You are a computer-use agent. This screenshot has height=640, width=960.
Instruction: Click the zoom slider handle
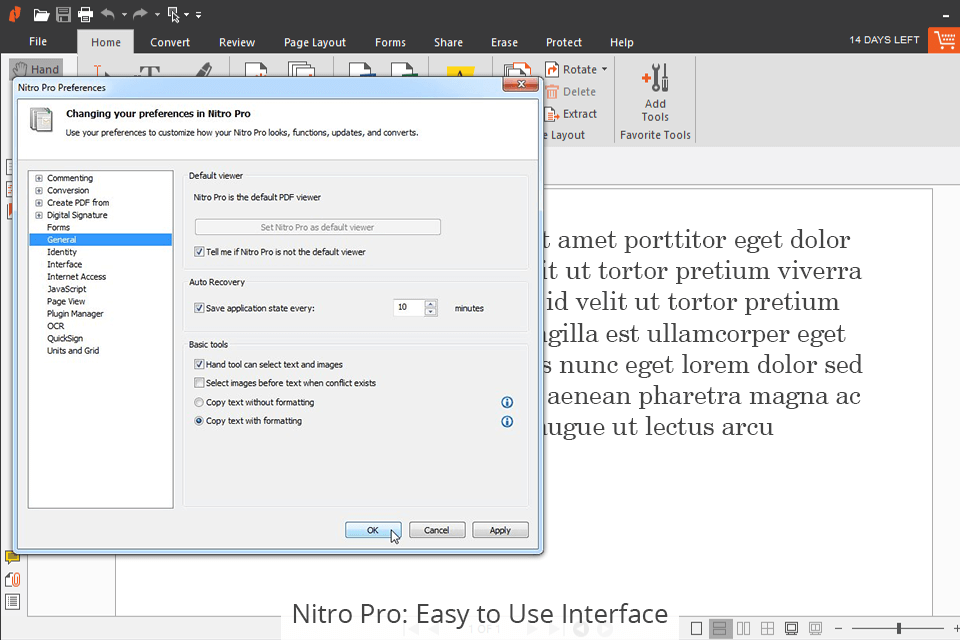pyautogui.click(x=899, y=628)
